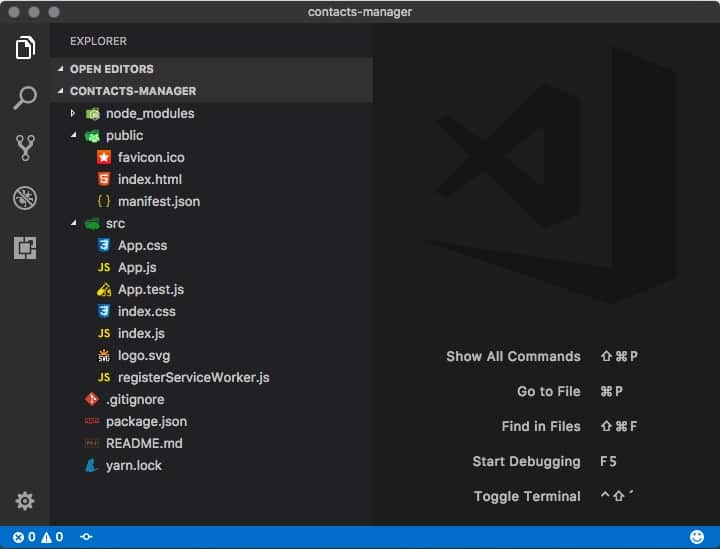Click the EXPLORER panel title
Viewport: 720px width, 549px height.
click(x=98, y=41)
